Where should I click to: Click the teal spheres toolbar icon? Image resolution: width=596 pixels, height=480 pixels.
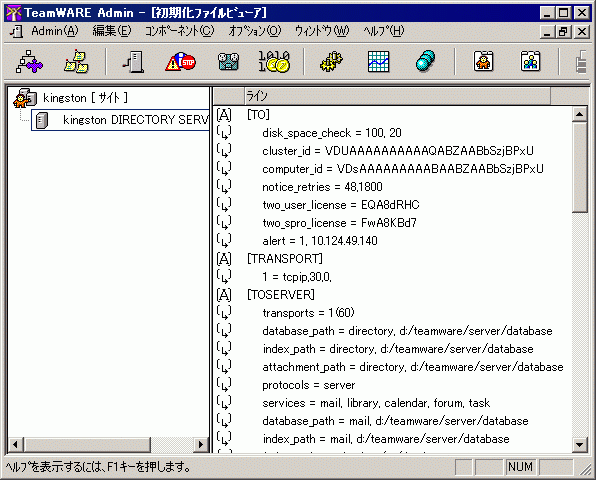[x=425, y=62]
